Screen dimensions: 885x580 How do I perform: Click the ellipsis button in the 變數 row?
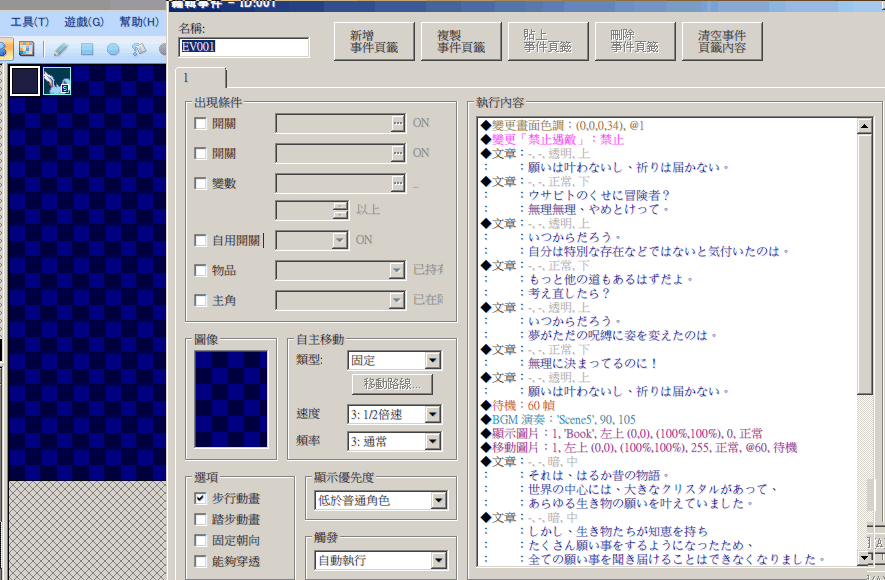(x=398, y=183)
